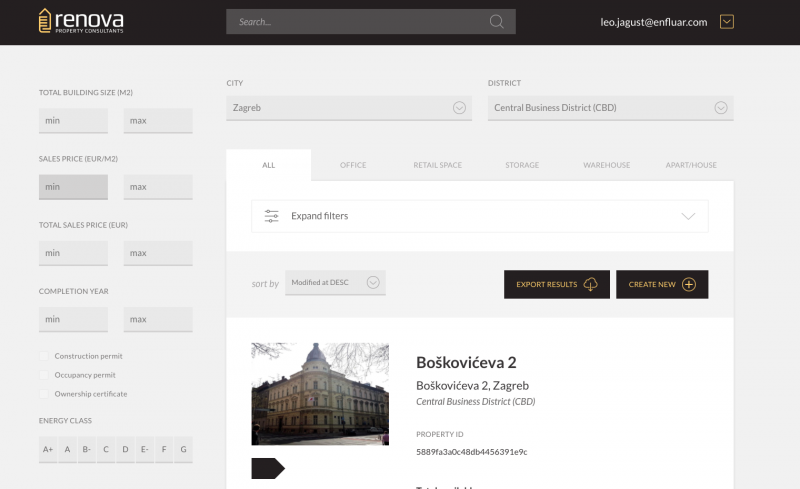Switch to the ALL tab
800x489 pixels.
[269, 165]
